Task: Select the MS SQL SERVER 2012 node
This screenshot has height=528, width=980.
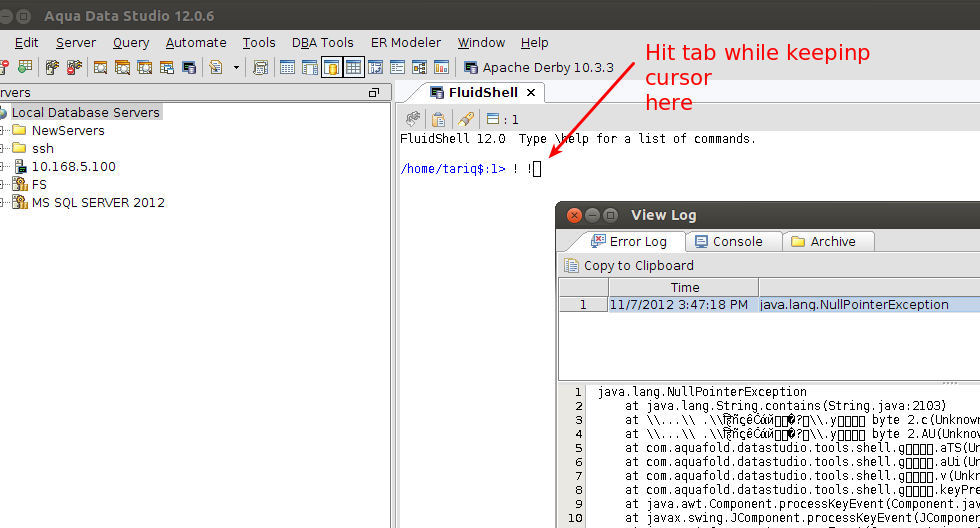Action: coord(98,203)
